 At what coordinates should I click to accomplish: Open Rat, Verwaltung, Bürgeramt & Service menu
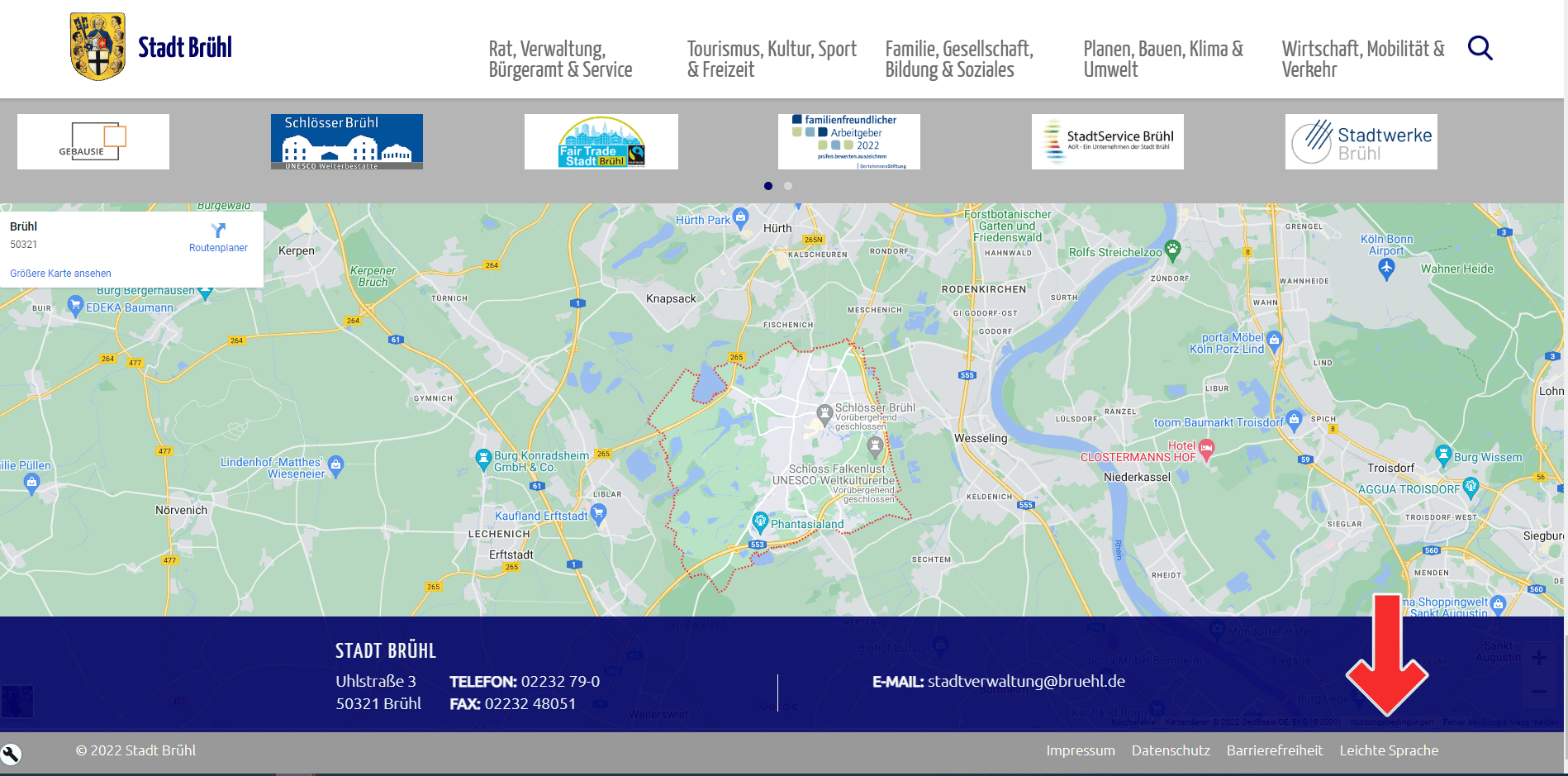[560, 59]
